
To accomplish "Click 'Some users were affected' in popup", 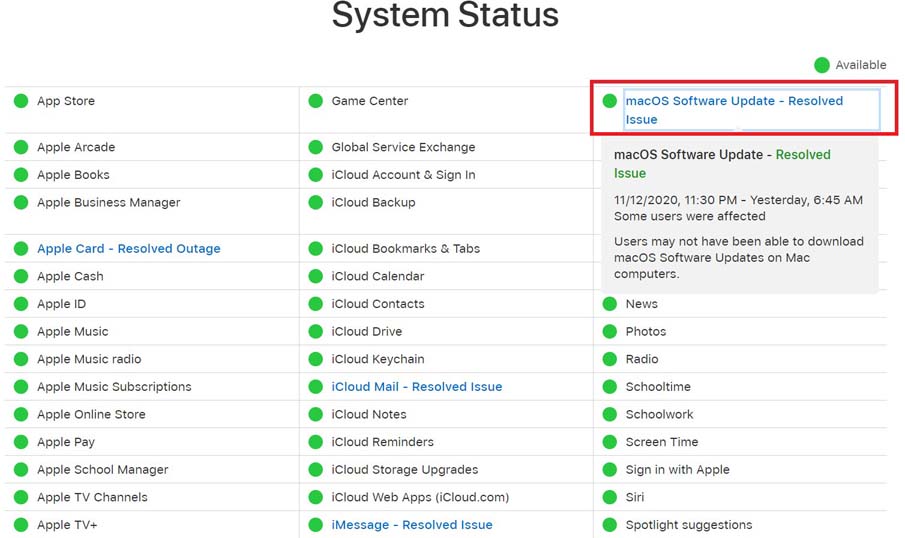I will coord(690,216).
